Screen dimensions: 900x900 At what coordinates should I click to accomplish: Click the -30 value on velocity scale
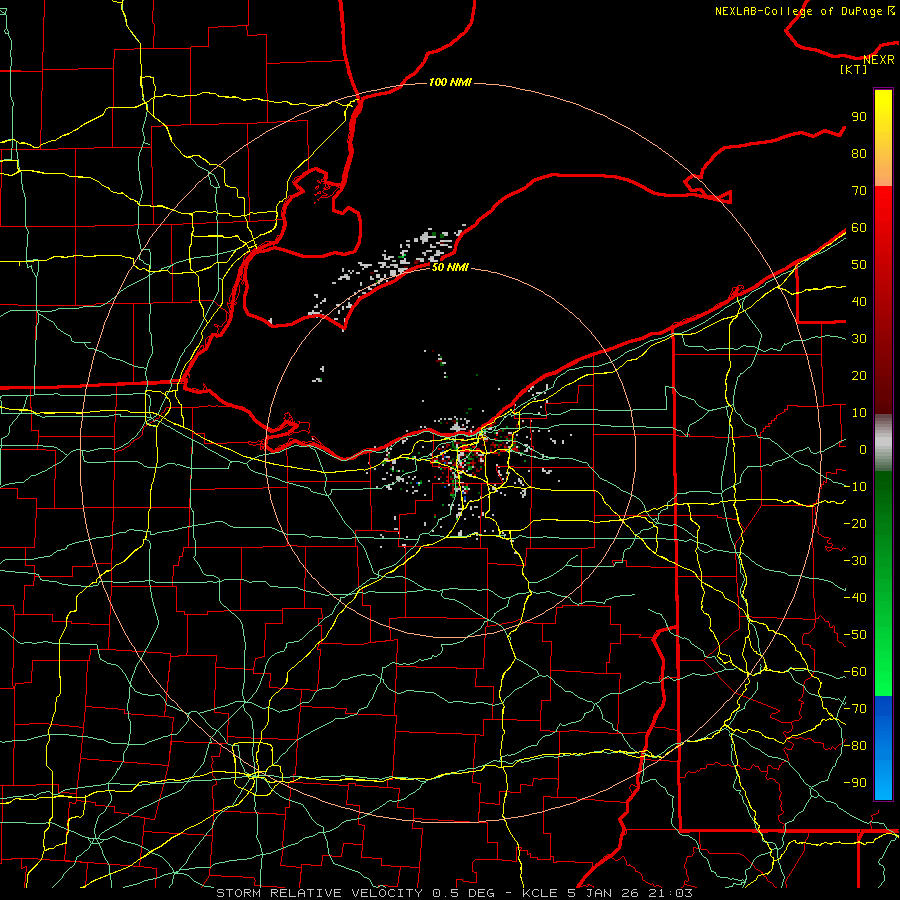855,561
